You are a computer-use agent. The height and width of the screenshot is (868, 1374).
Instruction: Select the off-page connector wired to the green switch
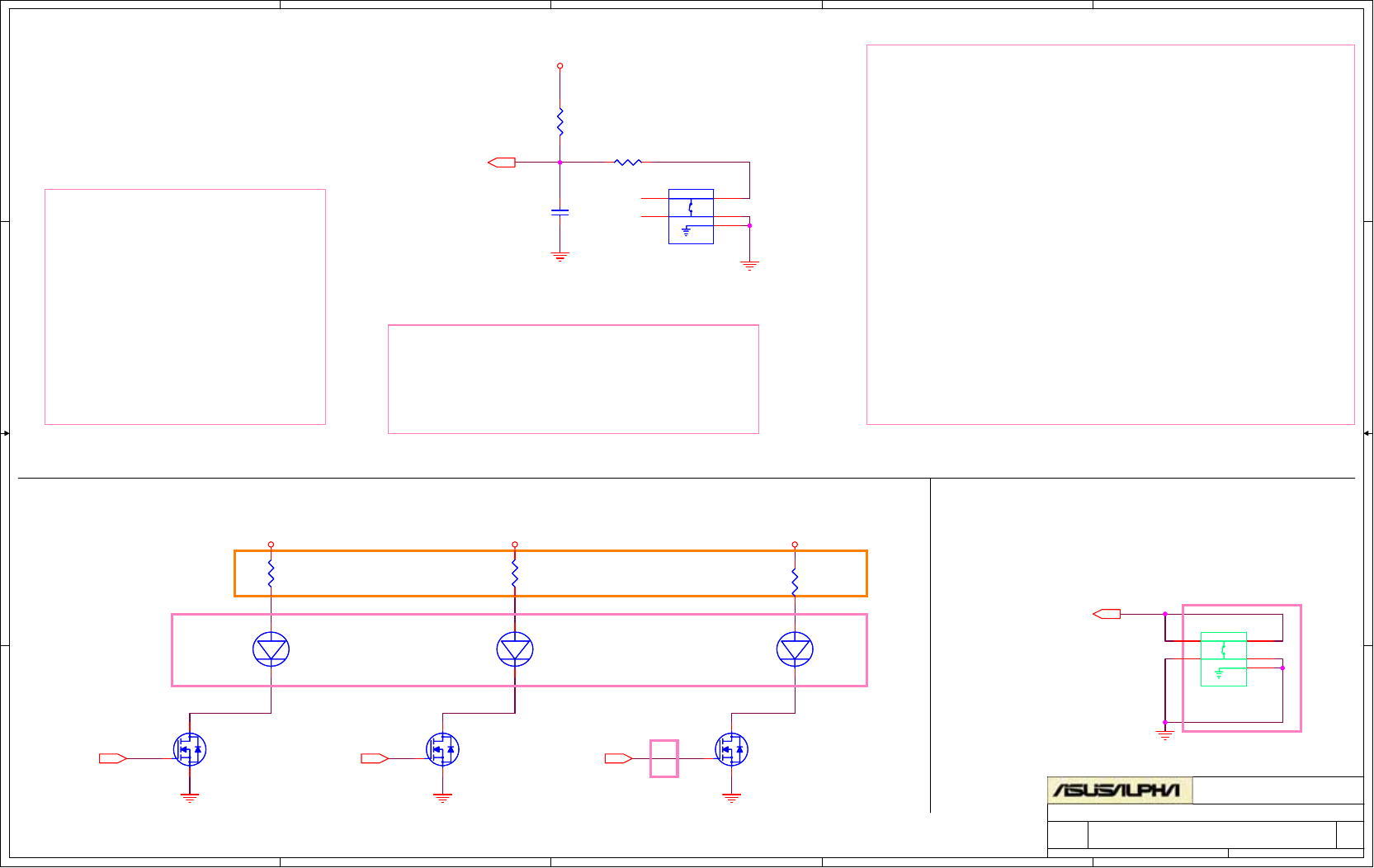tap(1107, 614)
